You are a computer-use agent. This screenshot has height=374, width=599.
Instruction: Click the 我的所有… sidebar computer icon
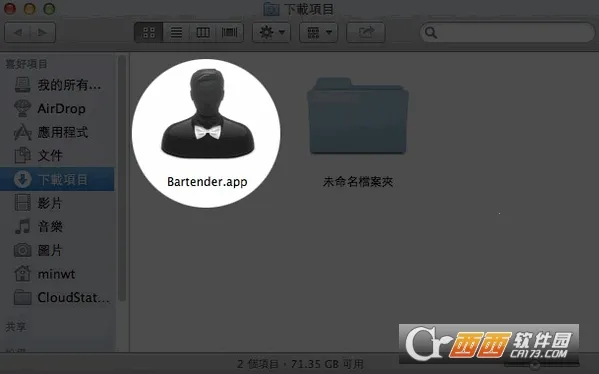coord(22,85)
